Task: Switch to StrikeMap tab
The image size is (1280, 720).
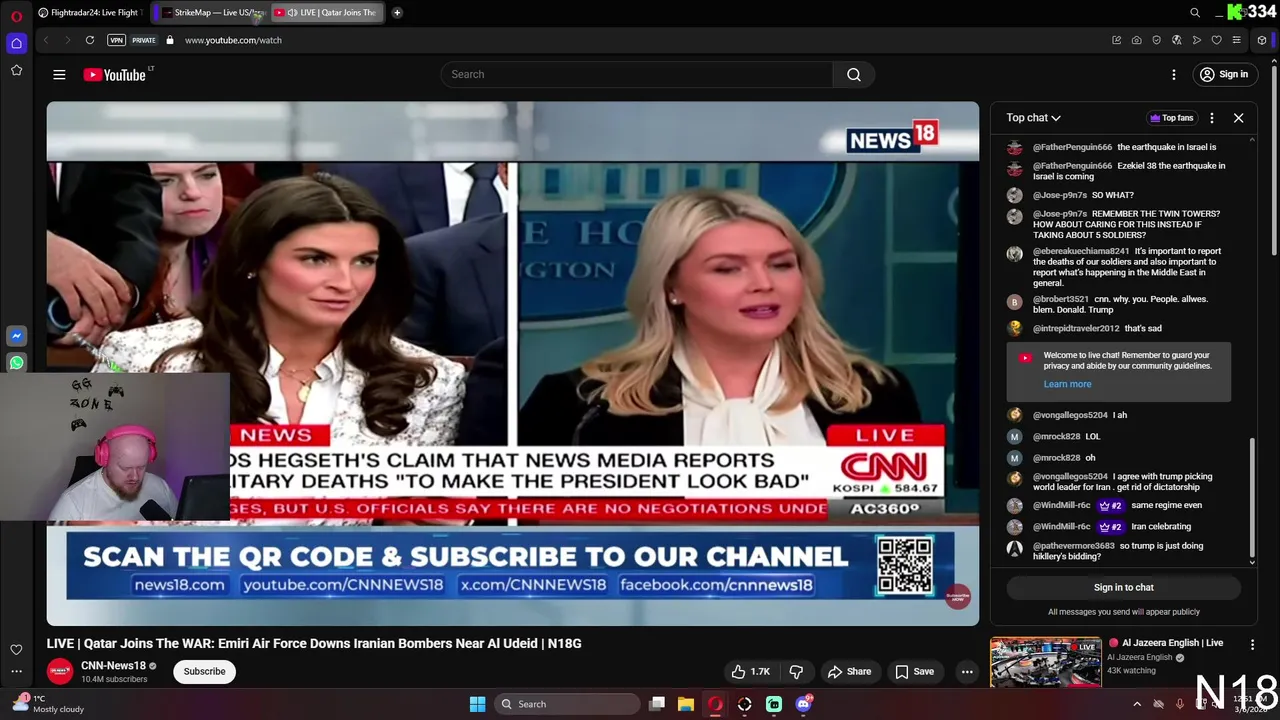Action: (212, 13)
